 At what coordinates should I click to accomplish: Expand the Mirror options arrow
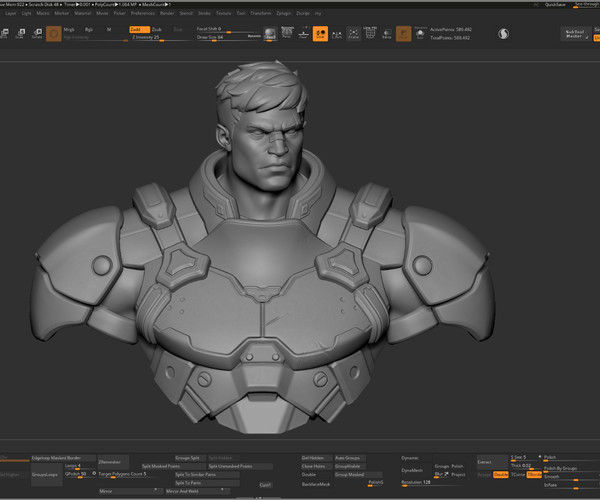point(159,490)
